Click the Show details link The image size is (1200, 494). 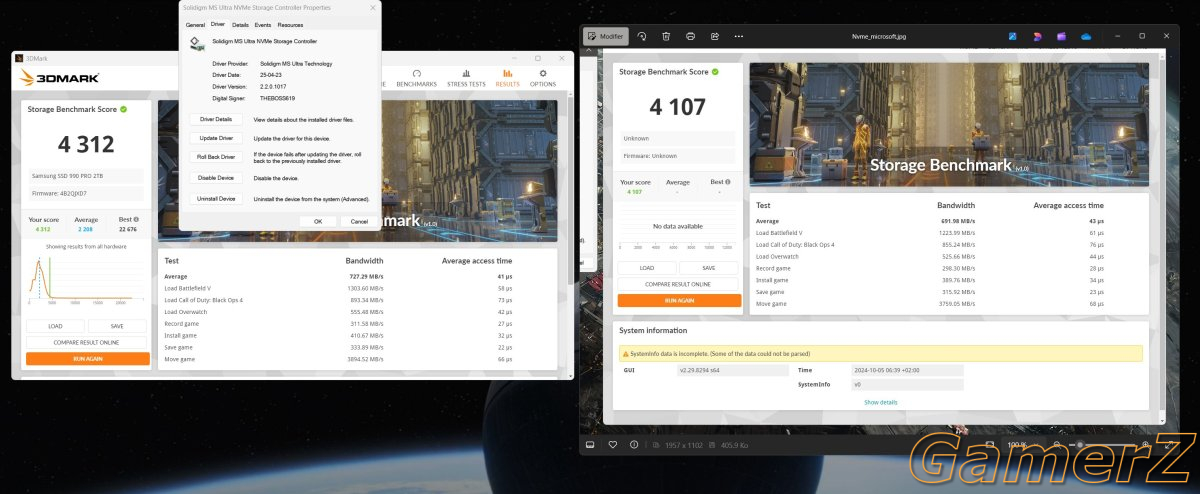880,402
